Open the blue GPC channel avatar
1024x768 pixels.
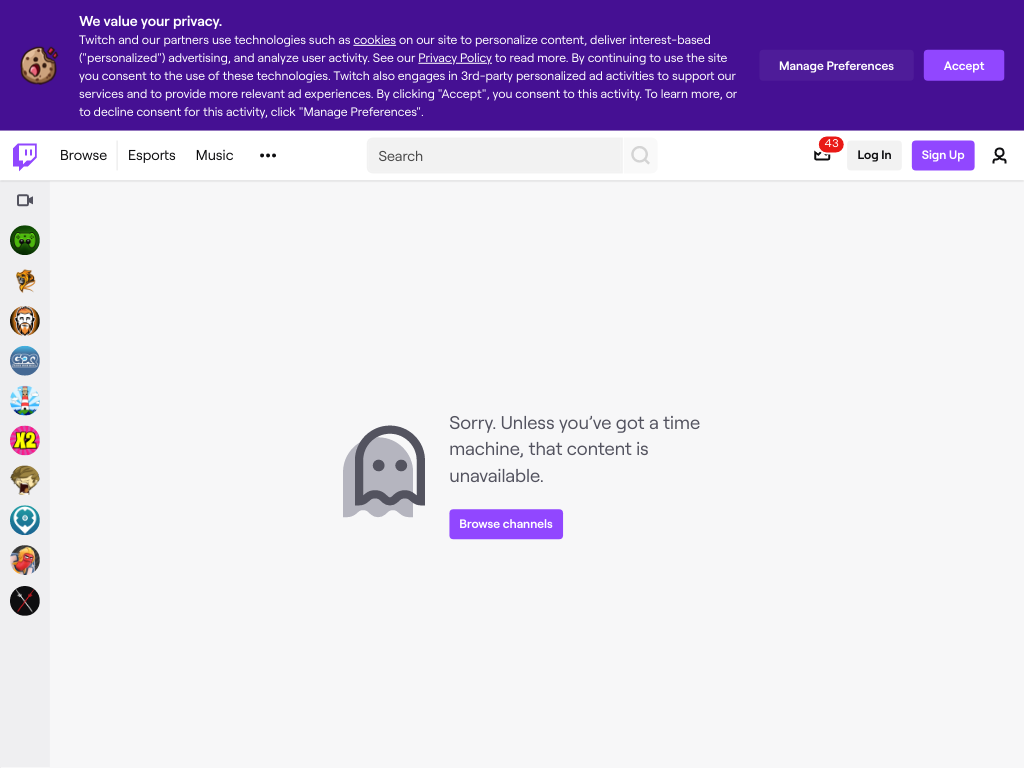pyautogui.click(x=25, y=360)
